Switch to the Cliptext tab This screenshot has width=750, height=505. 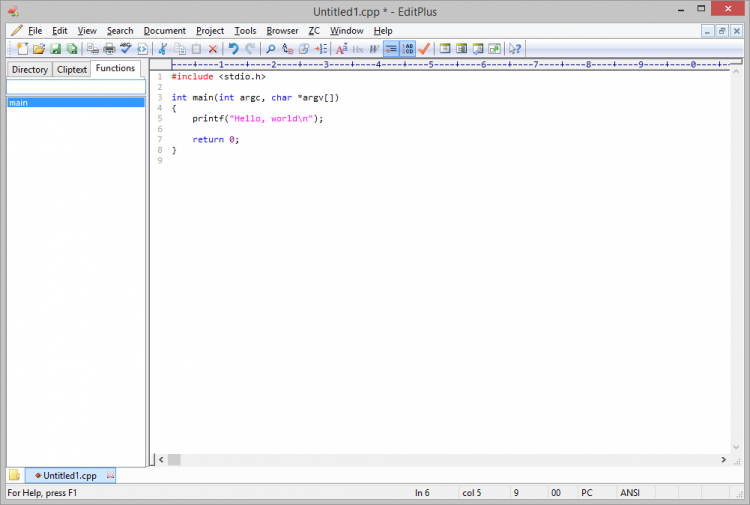click(x=71, y=70)
